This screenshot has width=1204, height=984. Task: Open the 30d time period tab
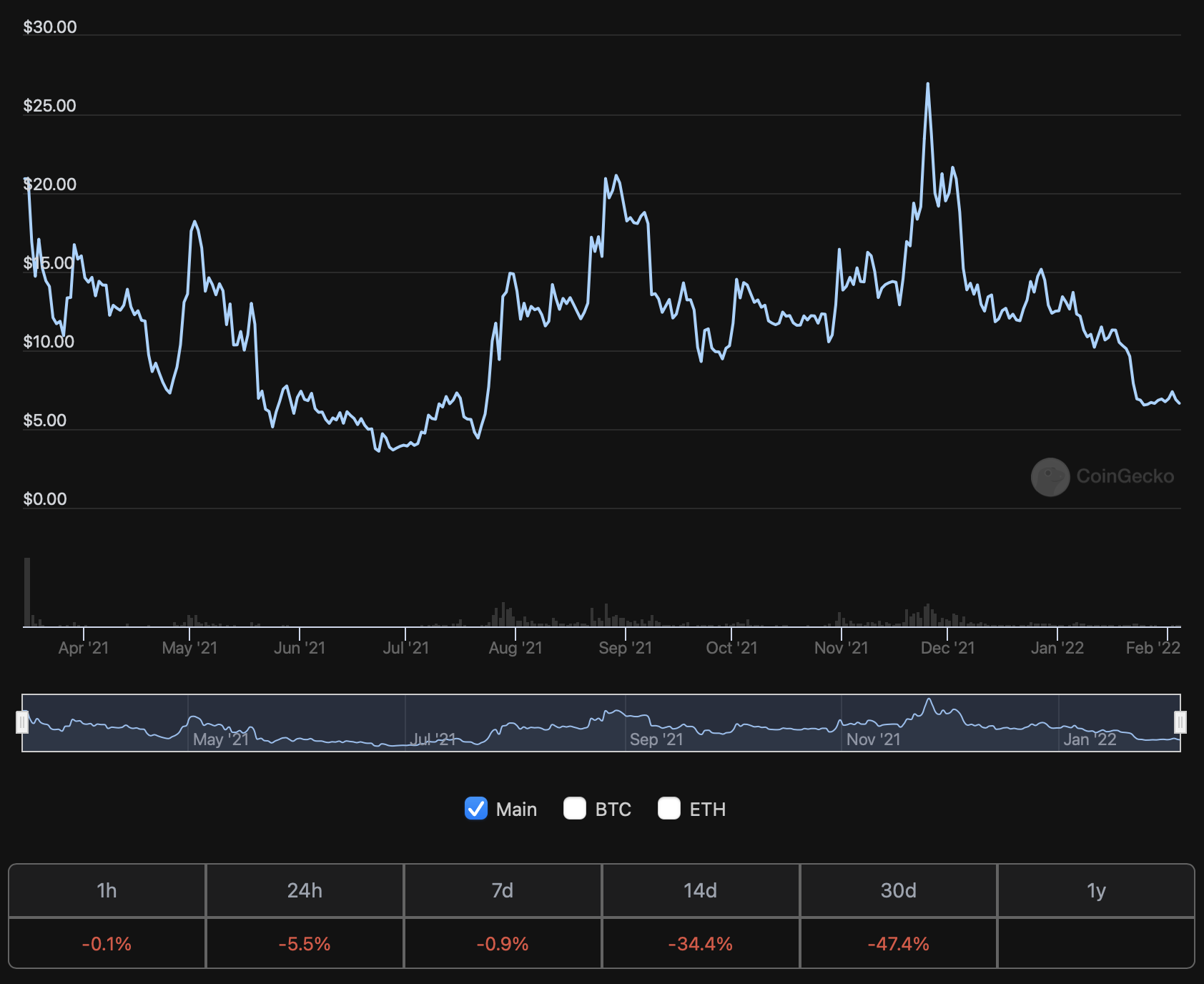898,890
